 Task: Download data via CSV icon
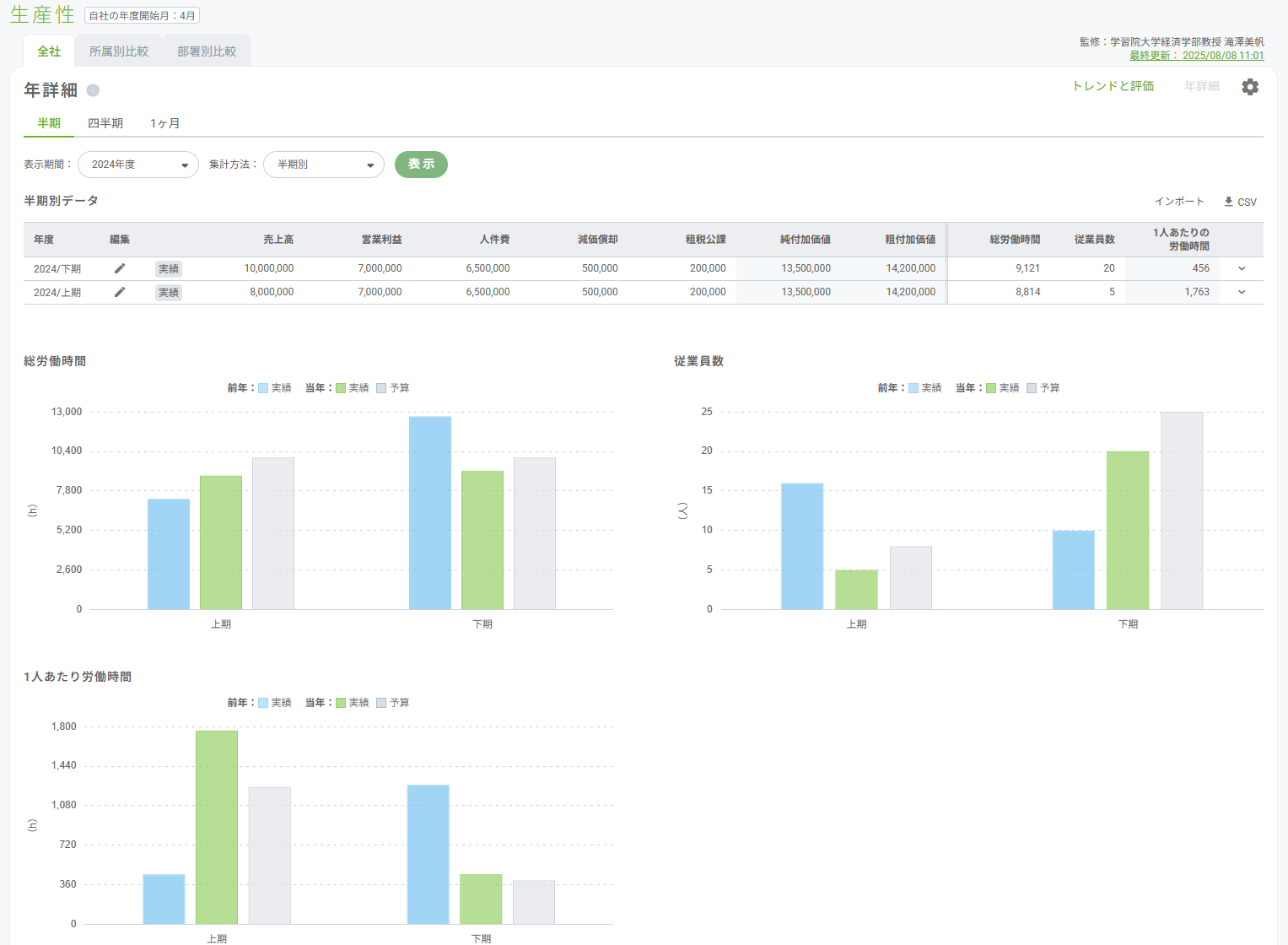(x=1240, y=202)
